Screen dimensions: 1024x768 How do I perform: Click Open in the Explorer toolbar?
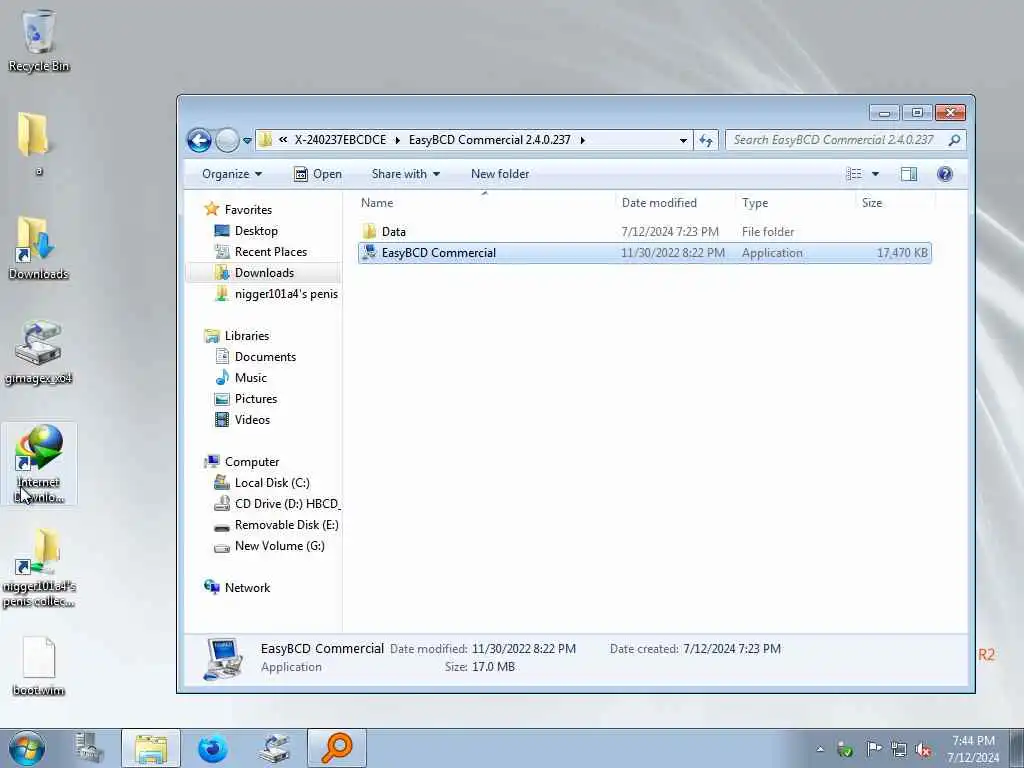point(318,174)
